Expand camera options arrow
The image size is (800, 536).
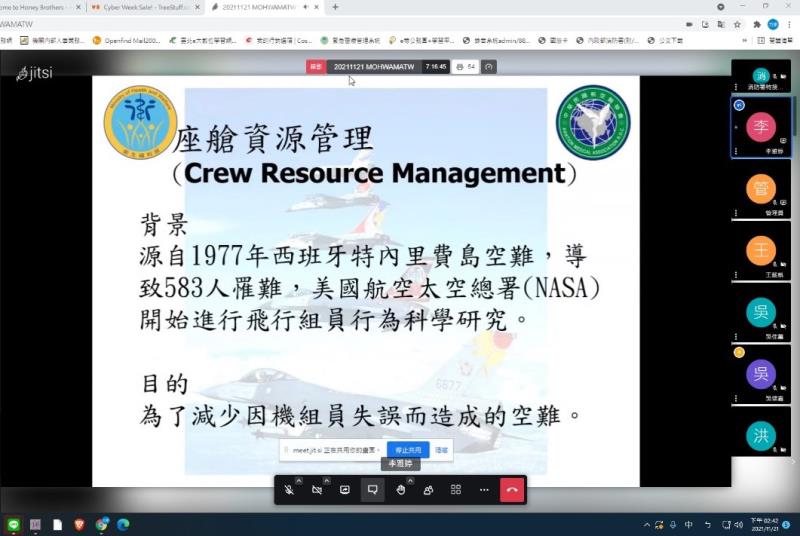click(x=326, y=481)
